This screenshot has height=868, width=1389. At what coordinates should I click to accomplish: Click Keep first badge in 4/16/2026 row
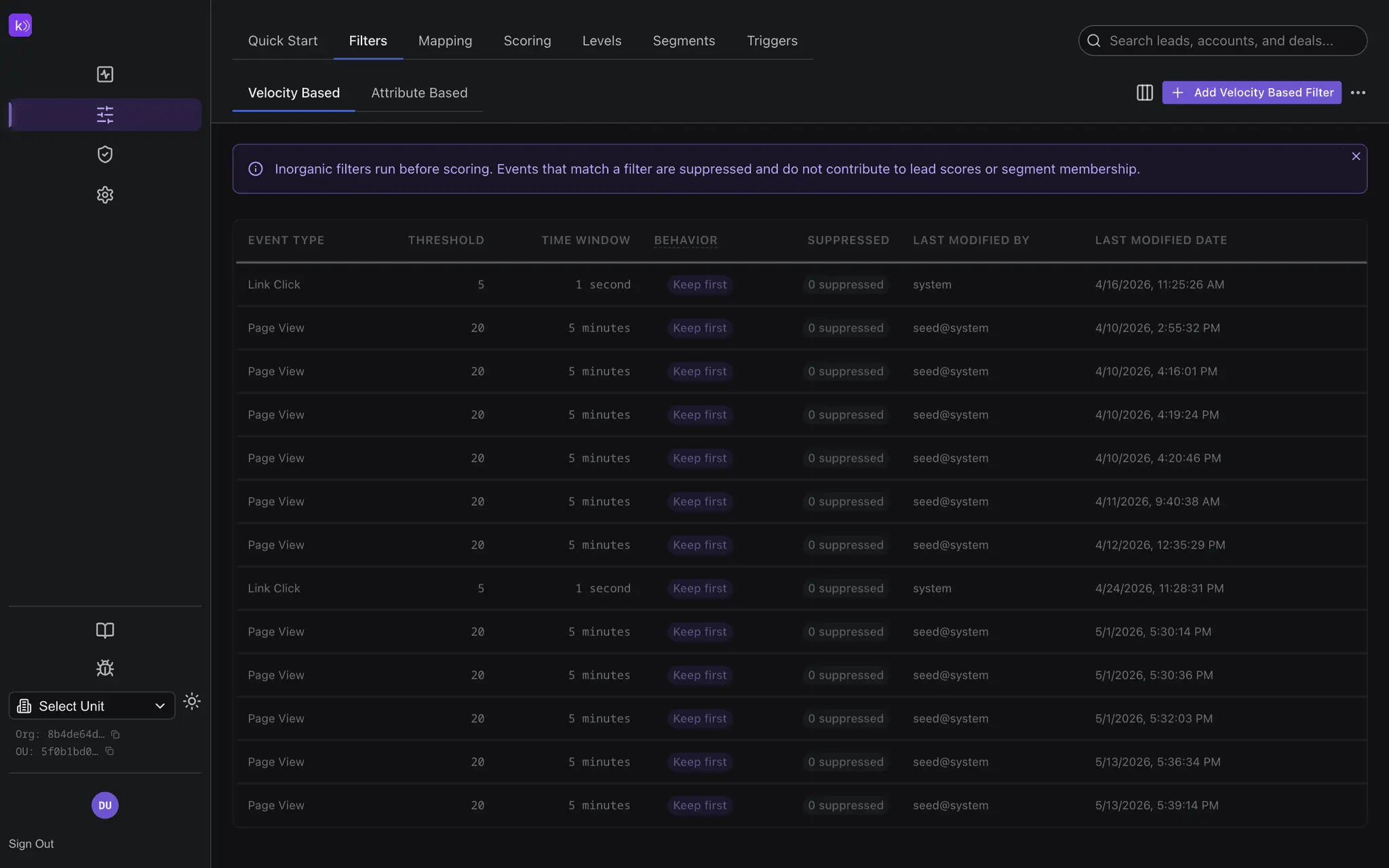[700, 284]
